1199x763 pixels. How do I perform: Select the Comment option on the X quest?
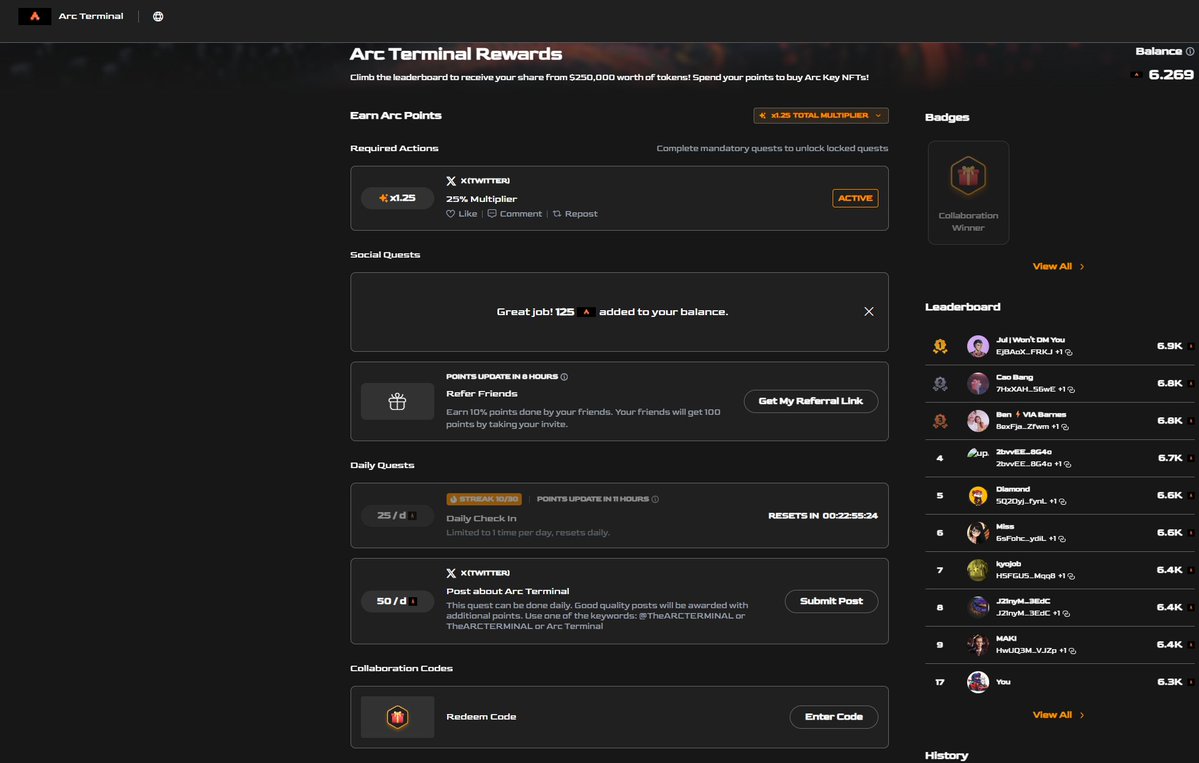(x=515, y=213)
